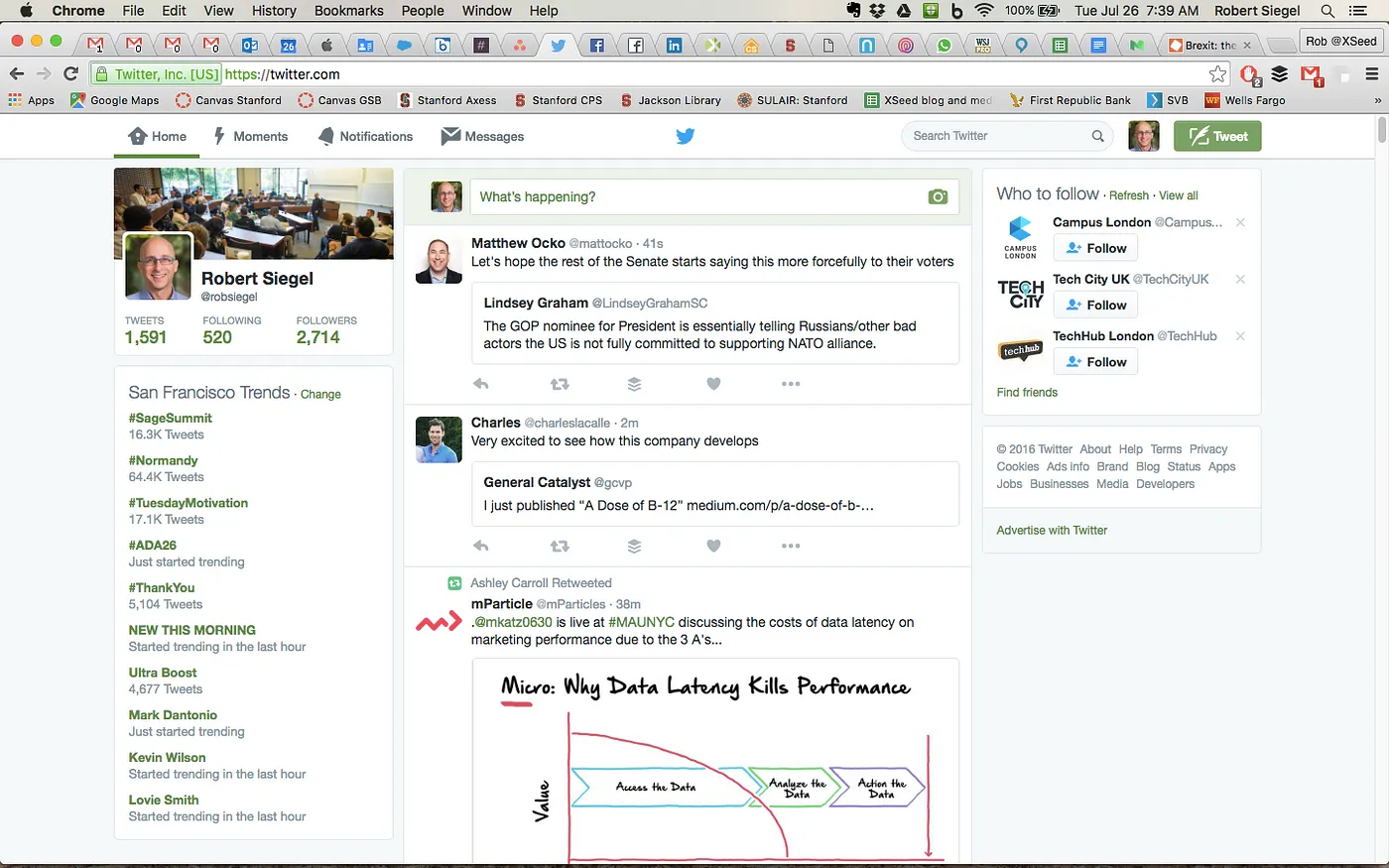
Task: Click the Wi-Fi status icon
Action: [x=984, y=11]
